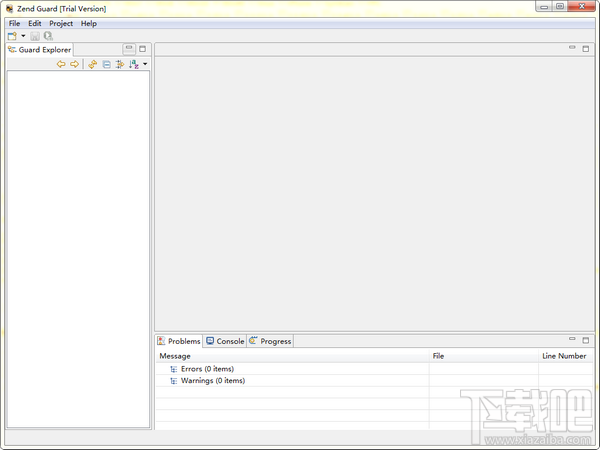Open the Guard Explorer view menu dropdown
This screenshot has height=450, width=600.
click(x=145, y=64)
